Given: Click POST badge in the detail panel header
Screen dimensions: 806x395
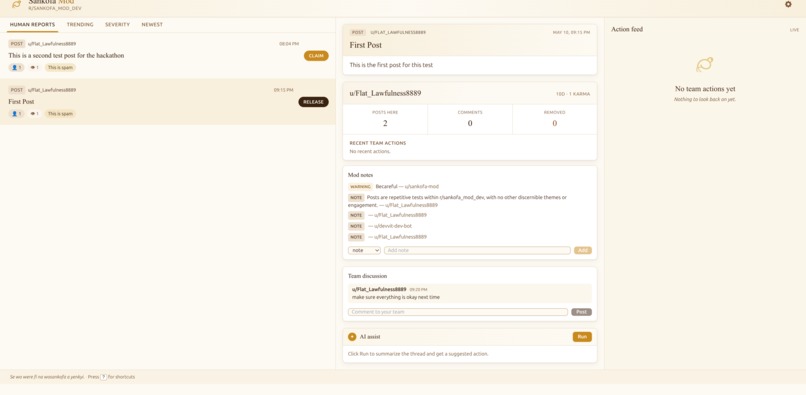Looking at the screenshot, I should tap(358, 32).
